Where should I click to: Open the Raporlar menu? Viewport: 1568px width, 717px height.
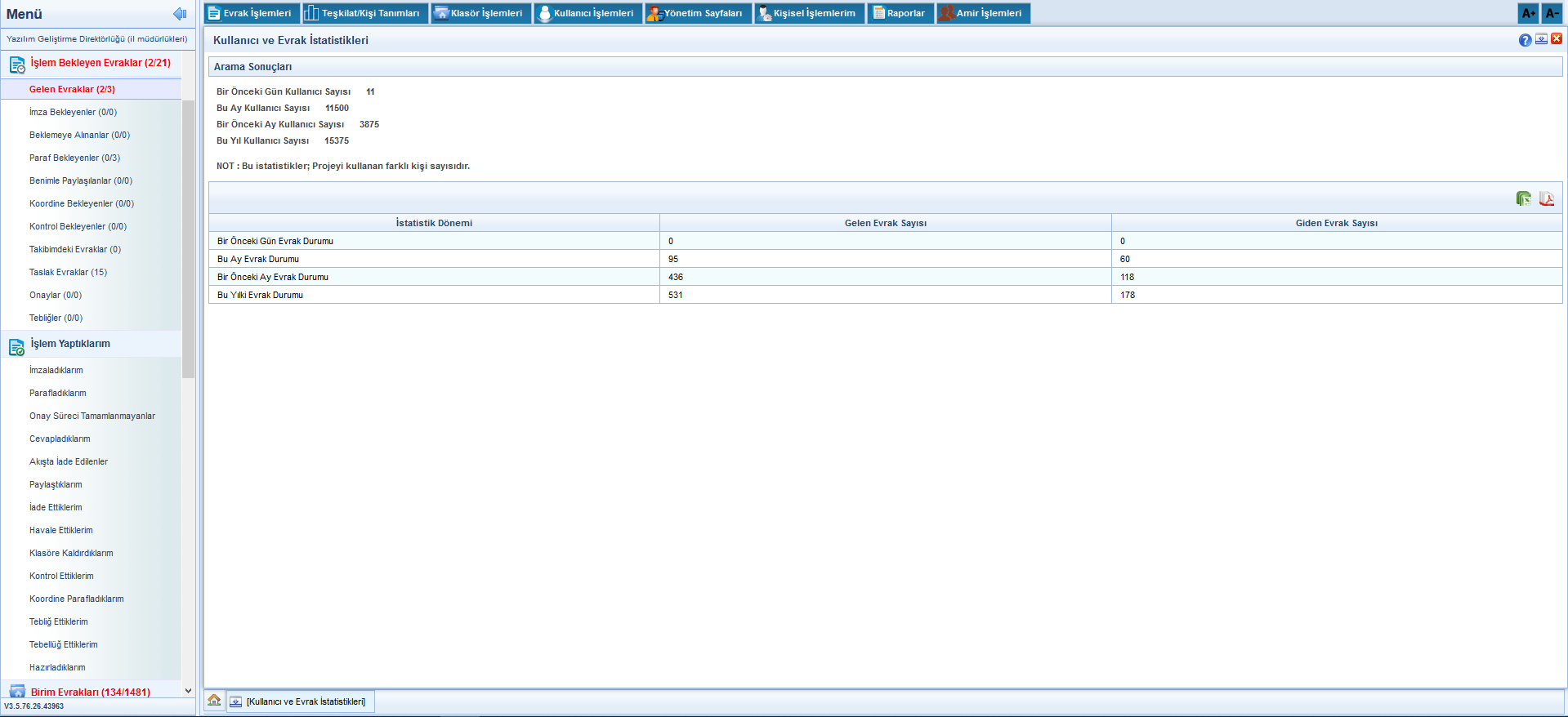click(900, 13)
